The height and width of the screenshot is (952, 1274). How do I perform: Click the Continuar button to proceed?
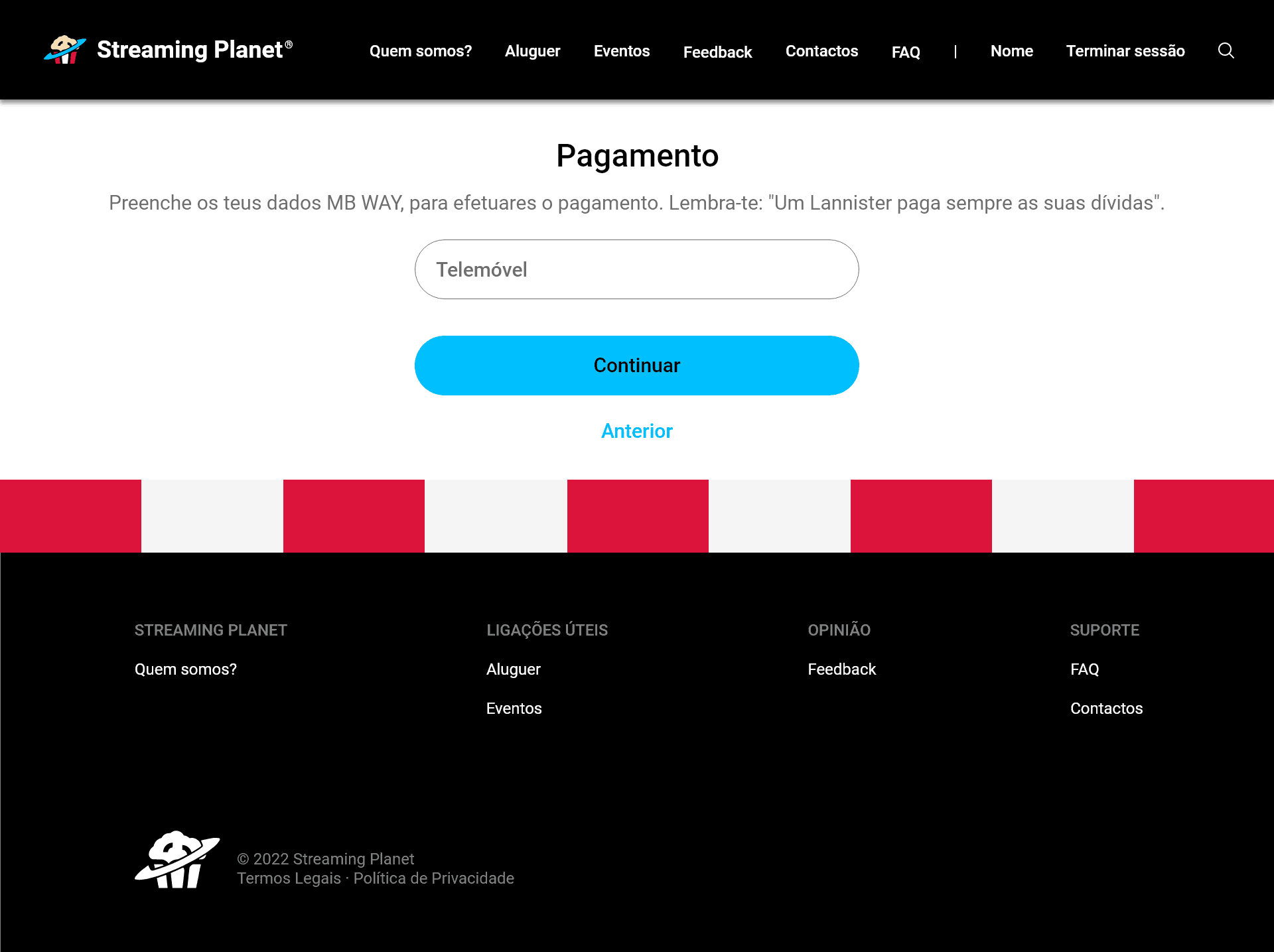637,365
